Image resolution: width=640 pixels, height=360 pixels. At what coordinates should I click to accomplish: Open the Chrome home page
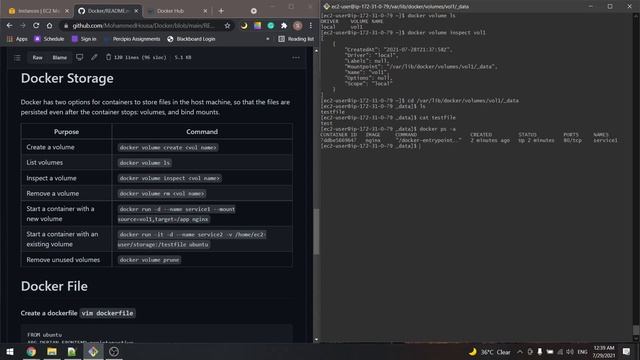tap(49, 25)
